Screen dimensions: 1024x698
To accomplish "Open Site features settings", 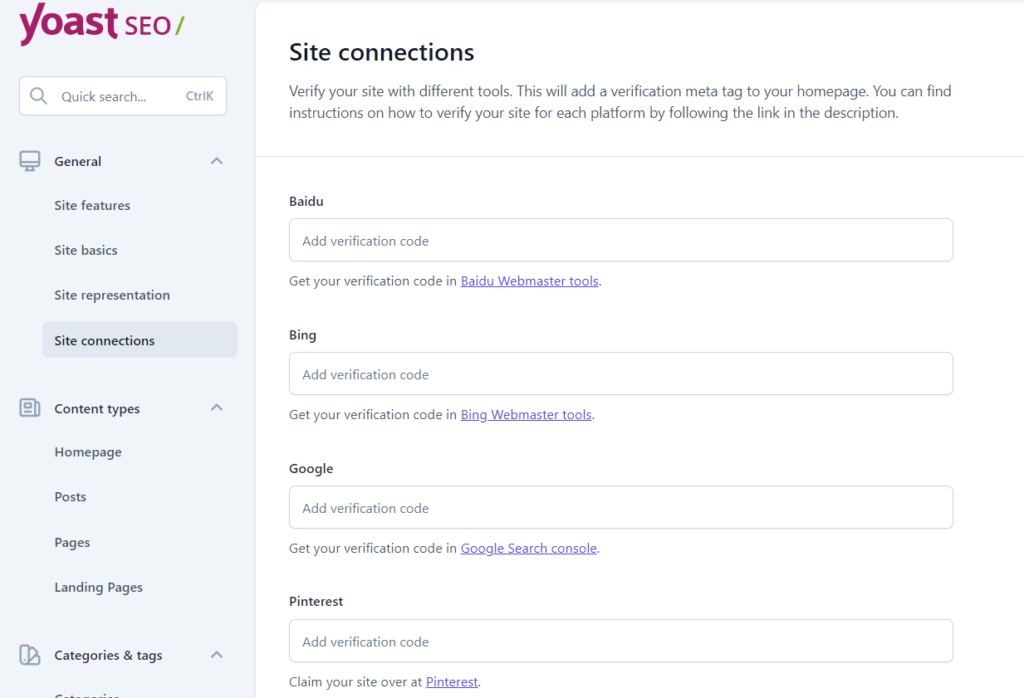I will (92, 205).
